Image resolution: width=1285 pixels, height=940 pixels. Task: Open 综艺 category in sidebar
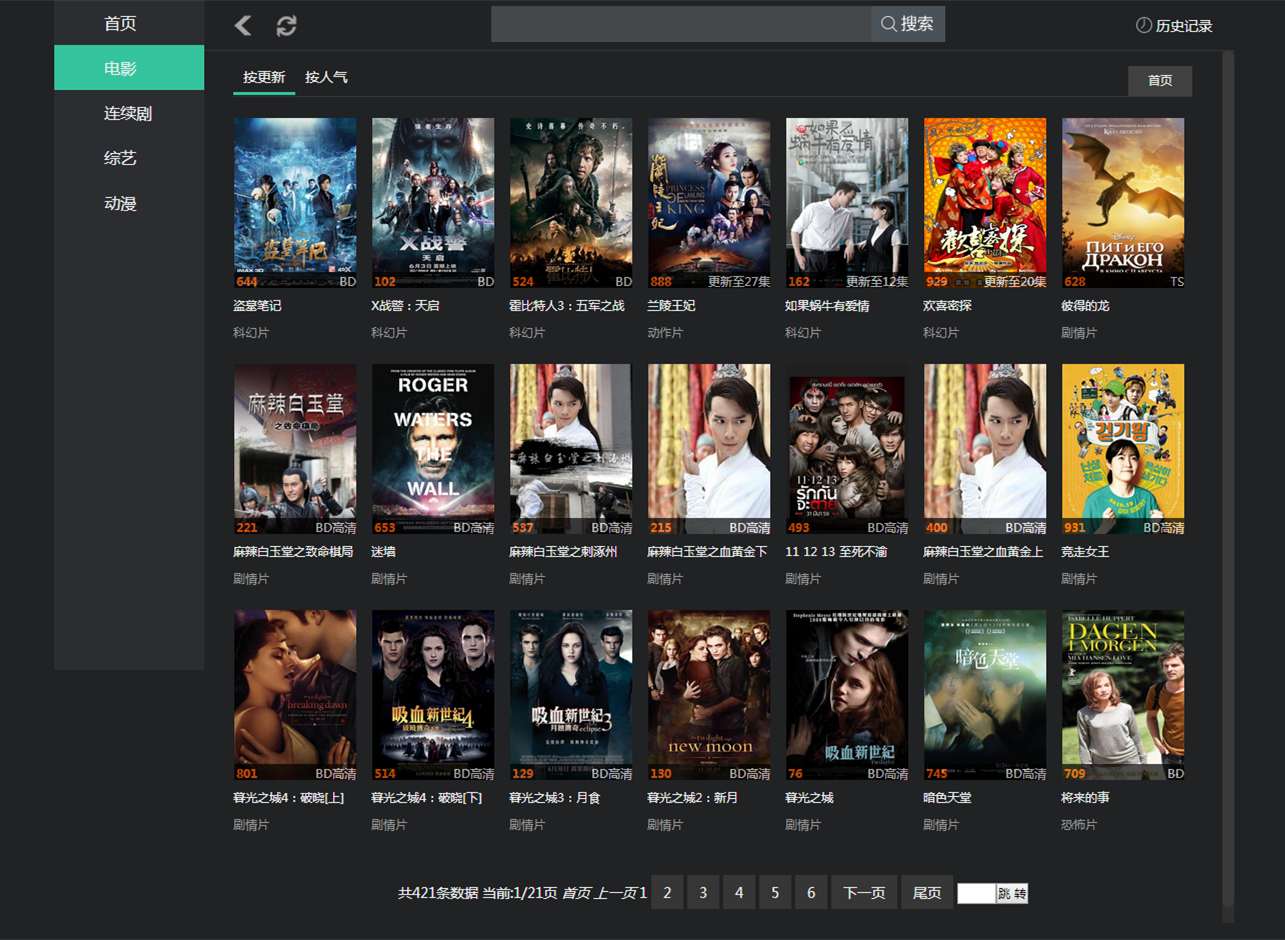[x=129, y=158]
